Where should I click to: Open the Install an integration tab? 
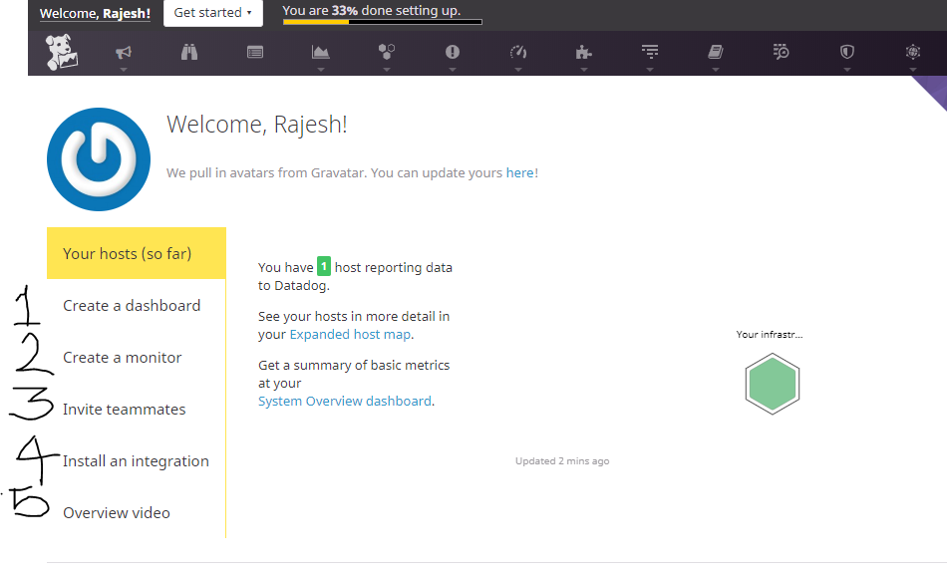[135, 462]
